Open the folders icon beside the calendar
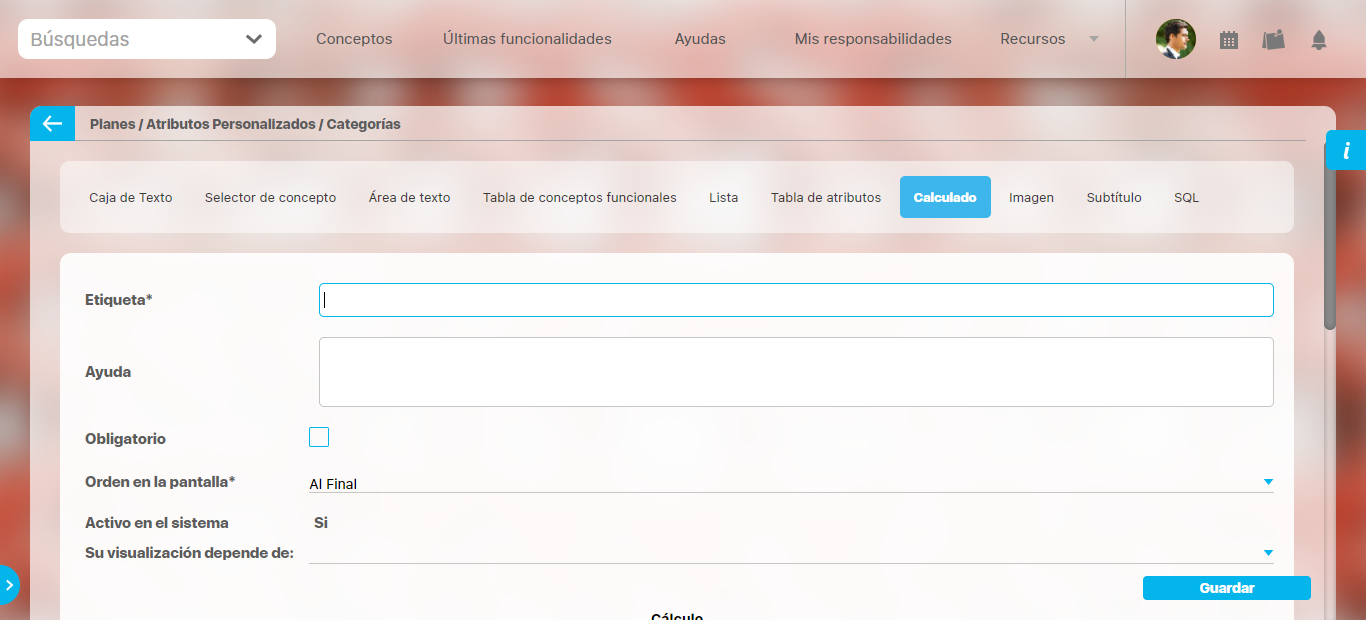Image resolution: width=1366 pixels, height=620 pixels. click(1273, 40)
